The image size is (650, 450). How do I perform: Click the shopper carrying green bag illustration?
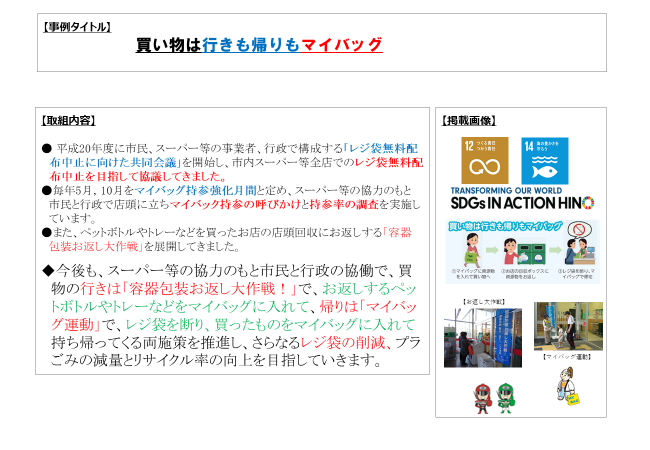pos(471,251)
